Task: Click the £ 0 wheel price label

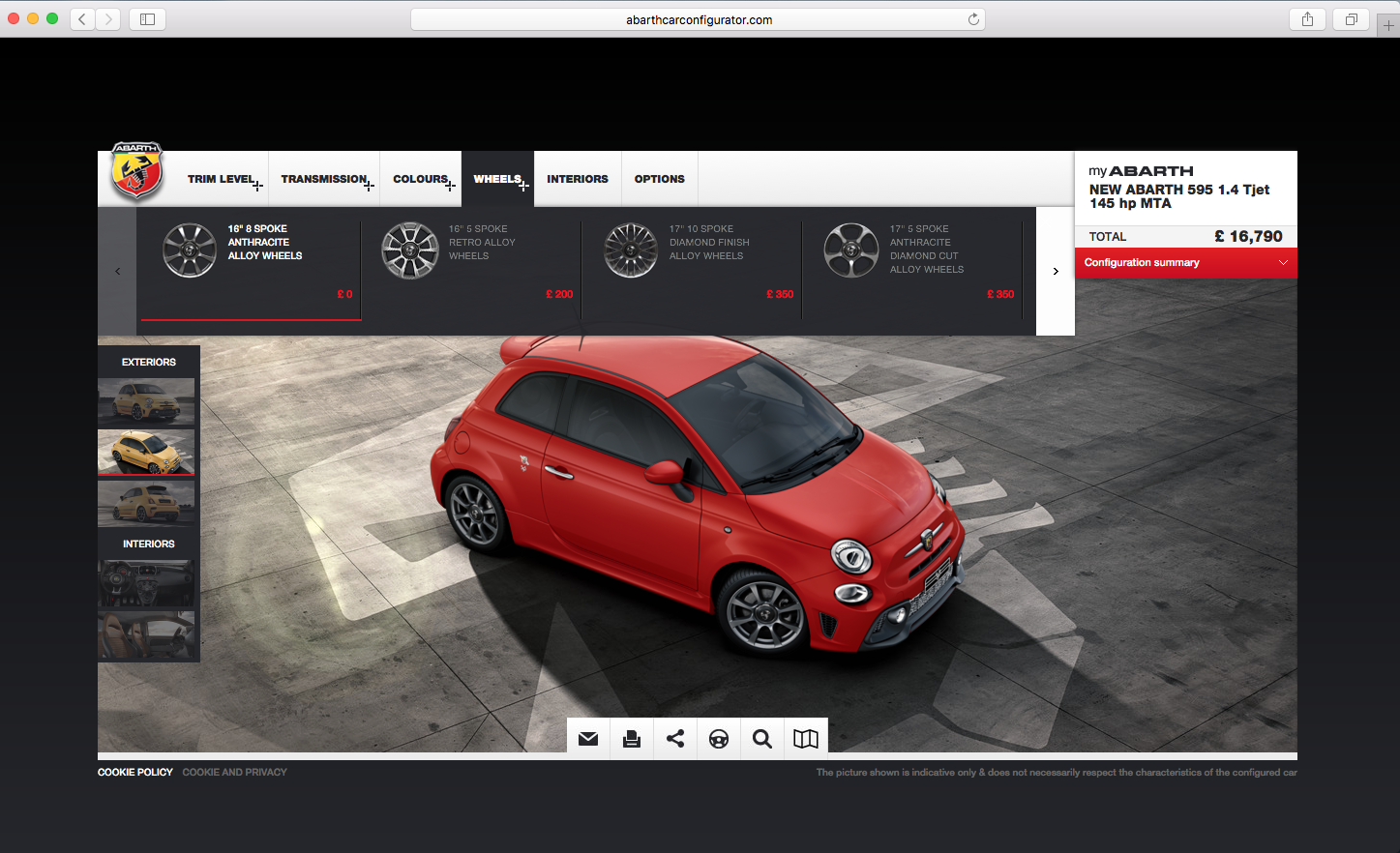Action: (x=344, y=294)
